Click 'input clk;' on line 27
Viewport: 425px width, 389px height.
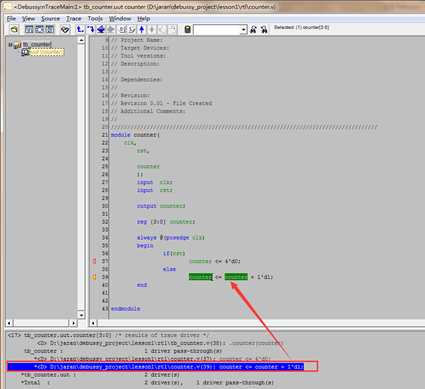click(155, 182)
